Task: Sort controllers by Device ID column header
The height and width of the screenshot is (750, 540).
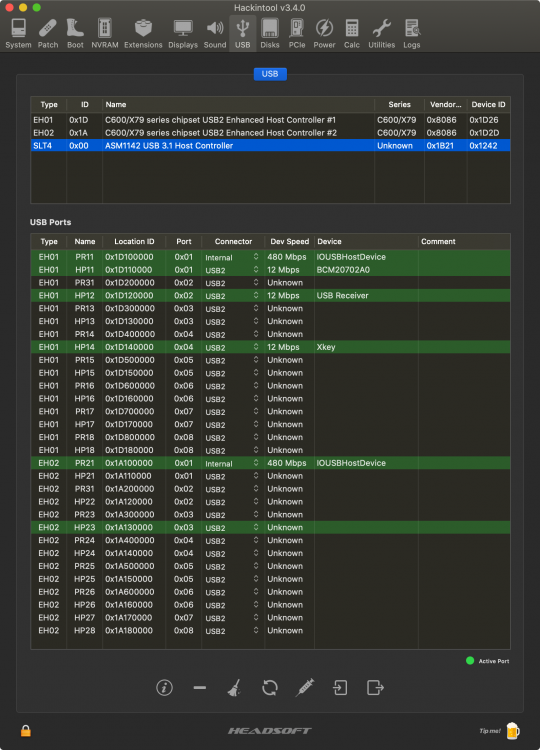Action: (488, 104)
